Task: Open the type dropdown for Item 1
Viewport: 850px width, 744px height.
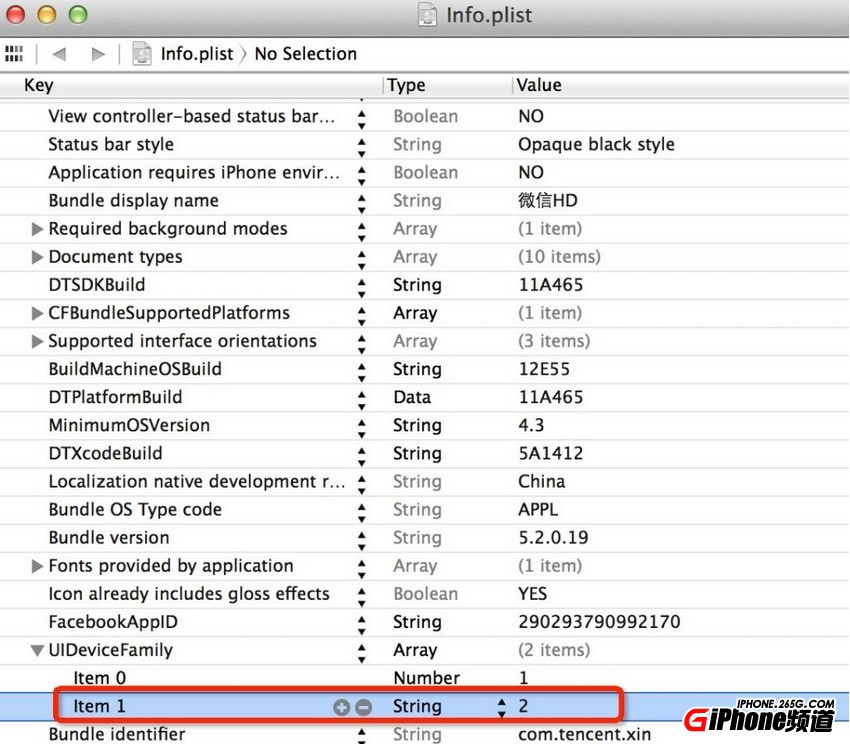Action: point(502,706)
